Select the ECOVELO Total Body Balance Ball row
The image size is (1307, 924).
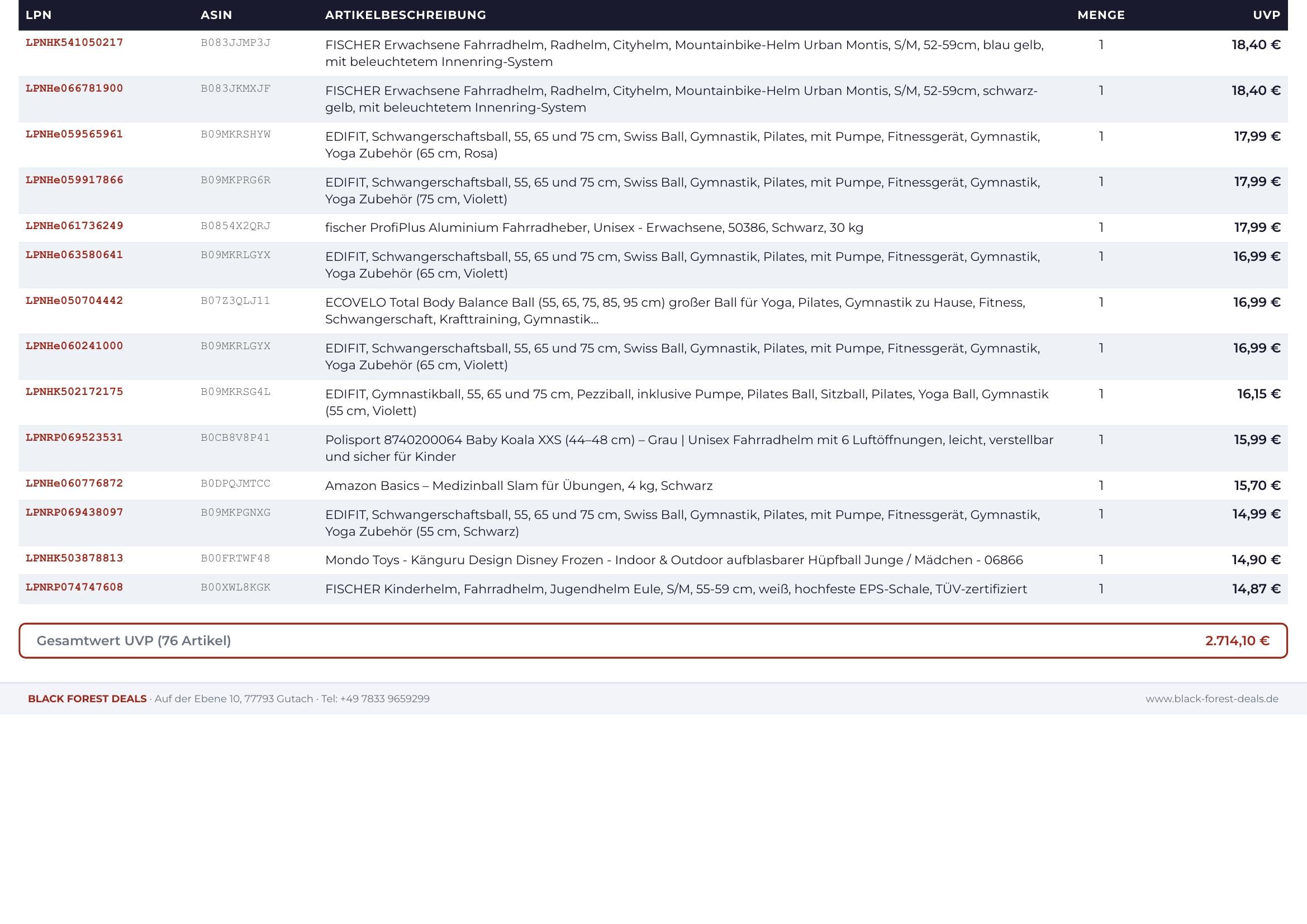(x=653, y=311)
